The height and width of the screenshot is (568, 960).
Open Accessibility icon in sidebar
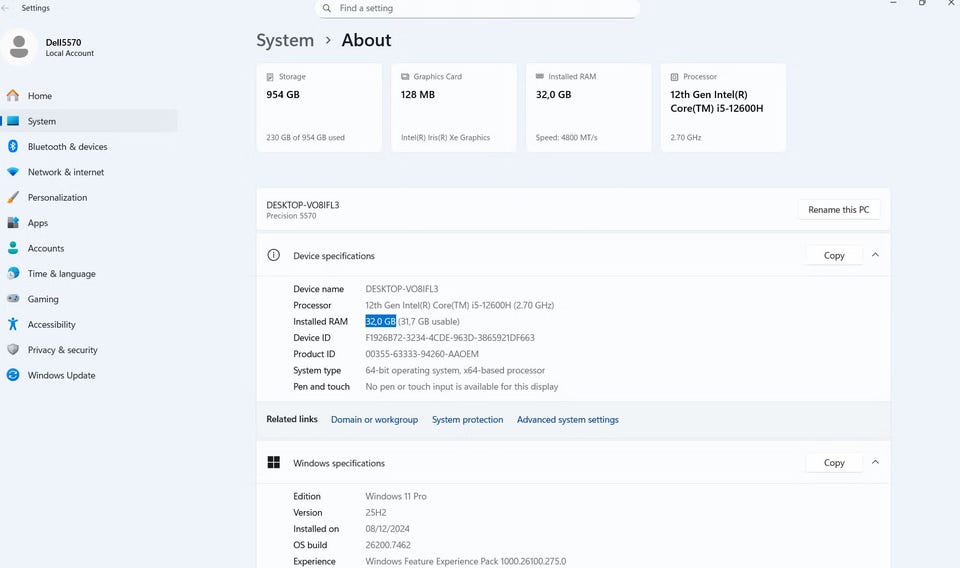click(13, 324)
